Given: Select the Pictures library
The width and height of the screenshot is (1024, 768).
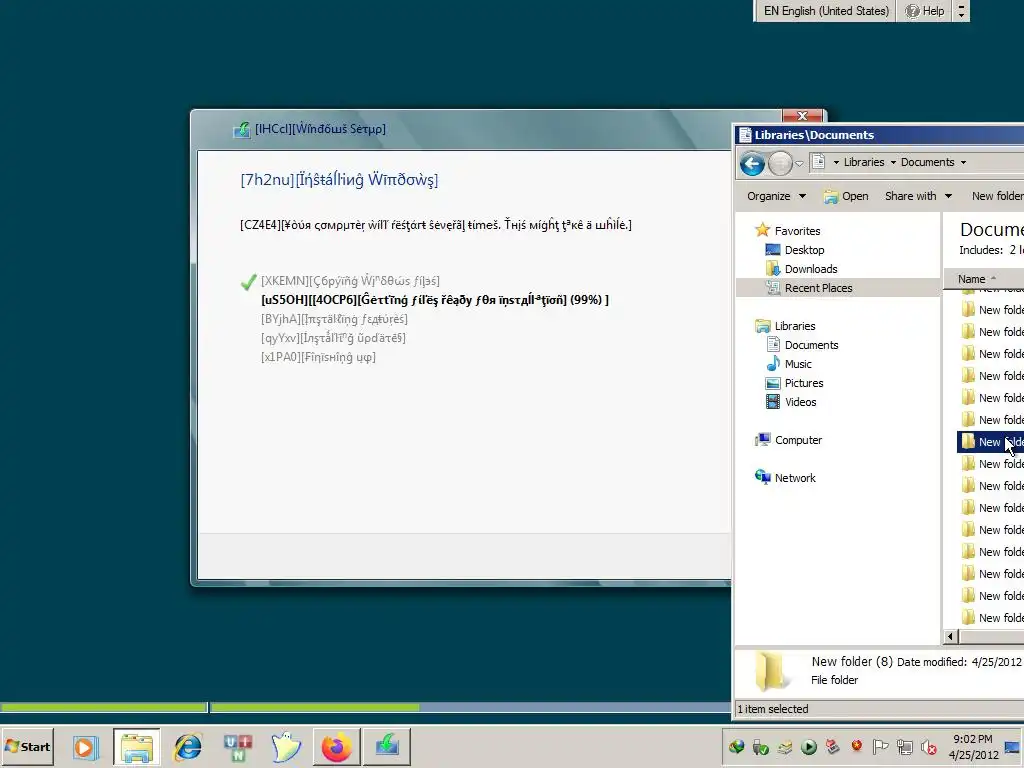Looking at the screenshot, I should coord(794,383).
